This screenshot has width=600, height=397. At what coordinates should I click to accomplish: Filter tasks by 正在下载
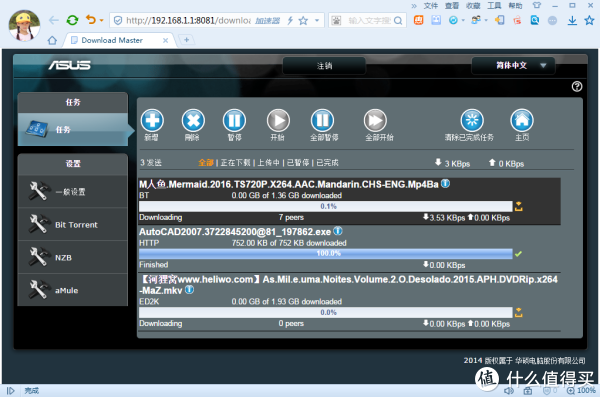pos(235,163)
